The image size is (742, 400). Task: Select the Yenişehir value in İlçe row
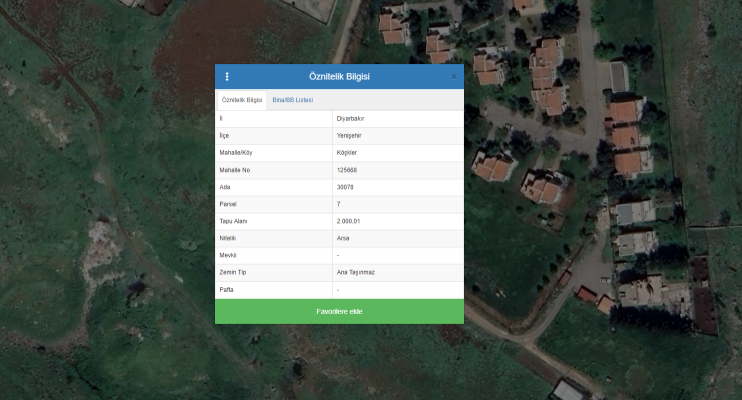(350, 135)
